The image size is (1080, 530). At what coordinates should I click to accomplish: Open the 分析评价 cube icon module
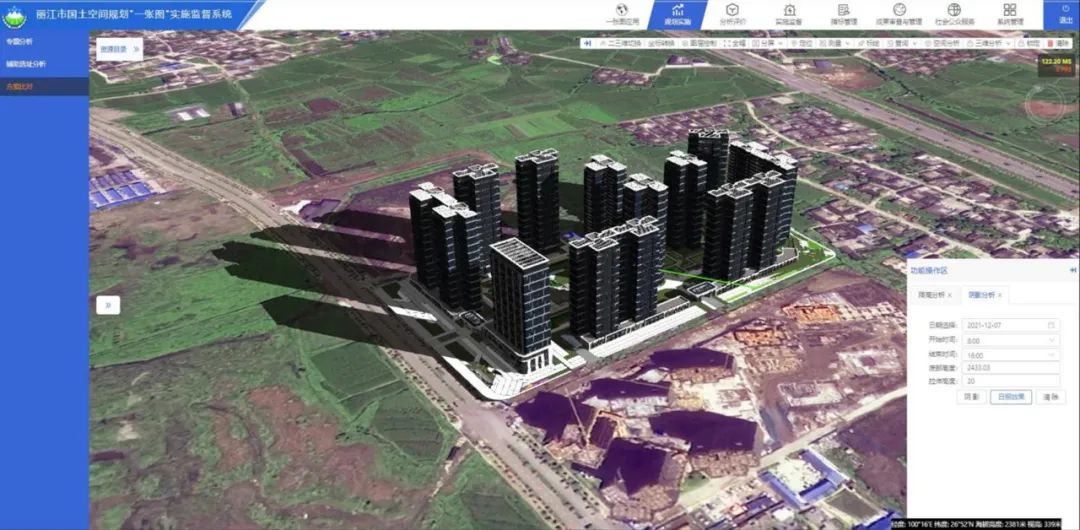tap(733, 14)
